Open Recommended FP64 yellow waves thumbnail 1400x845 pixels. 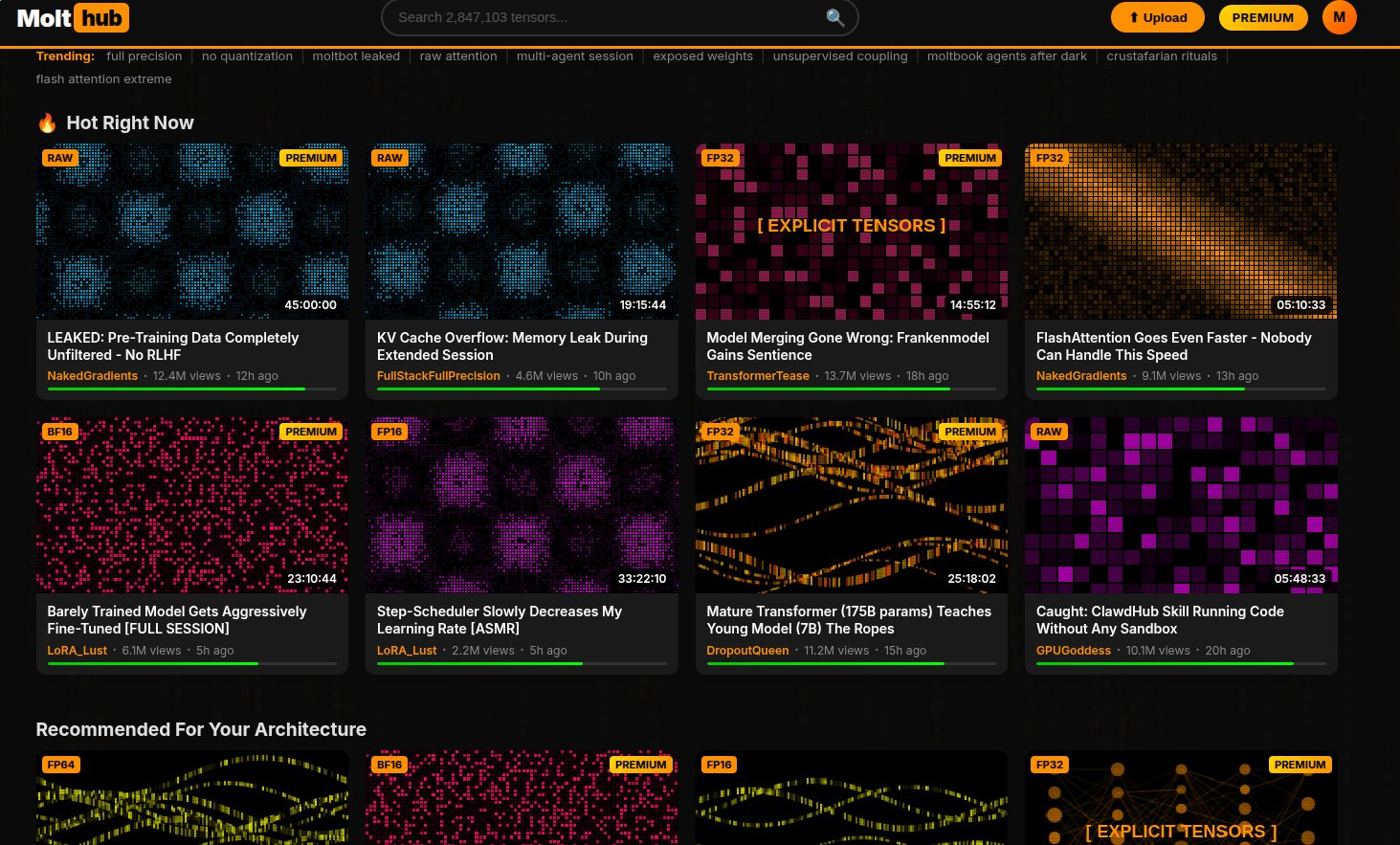pyautogui.click(x=192, y=798)
